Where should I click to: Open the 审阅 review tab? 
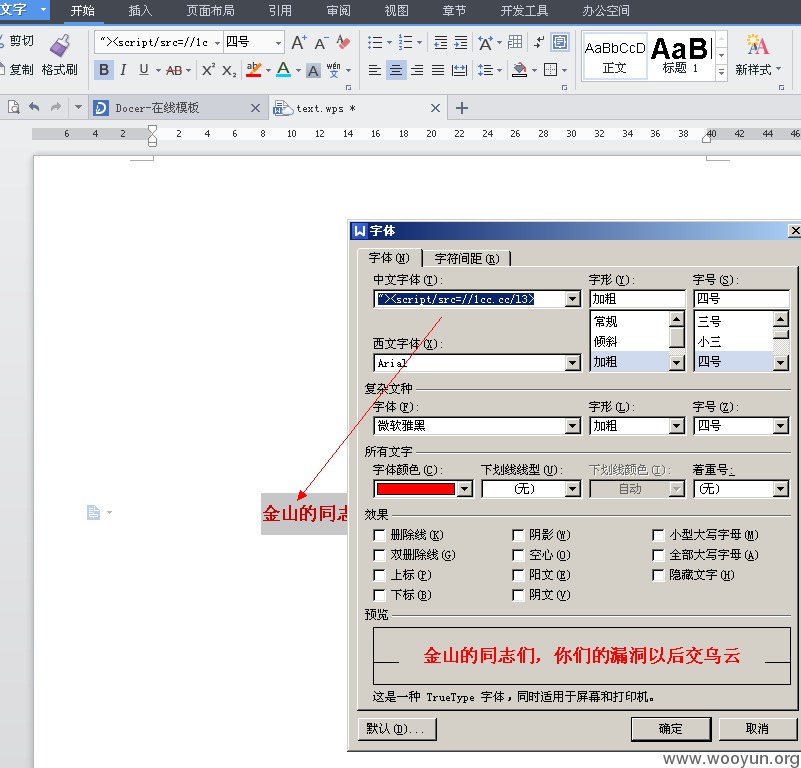point(338,11)
